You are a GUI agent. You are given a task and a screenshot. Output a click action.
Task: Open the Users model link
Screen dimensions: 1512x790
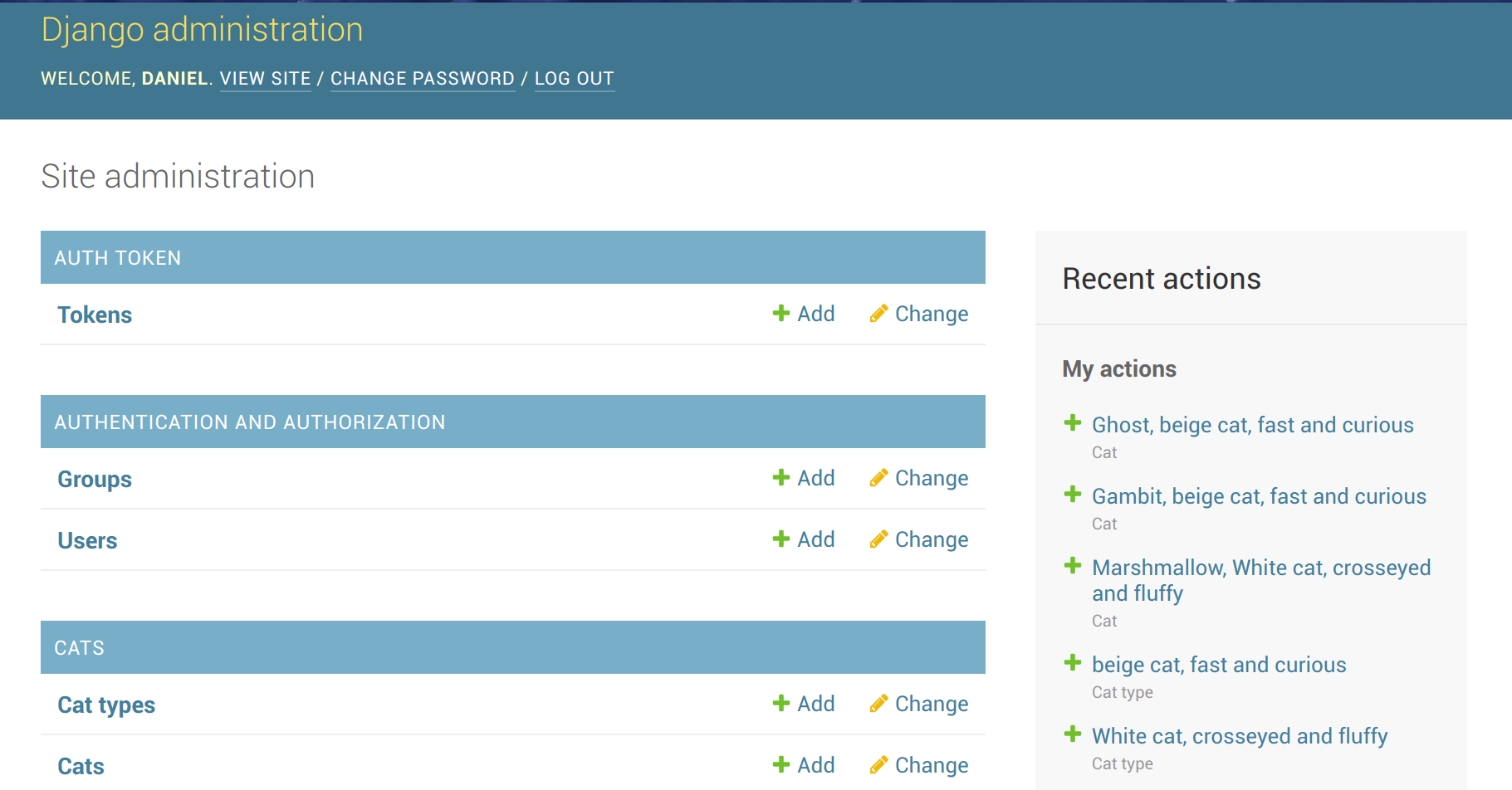87,540
